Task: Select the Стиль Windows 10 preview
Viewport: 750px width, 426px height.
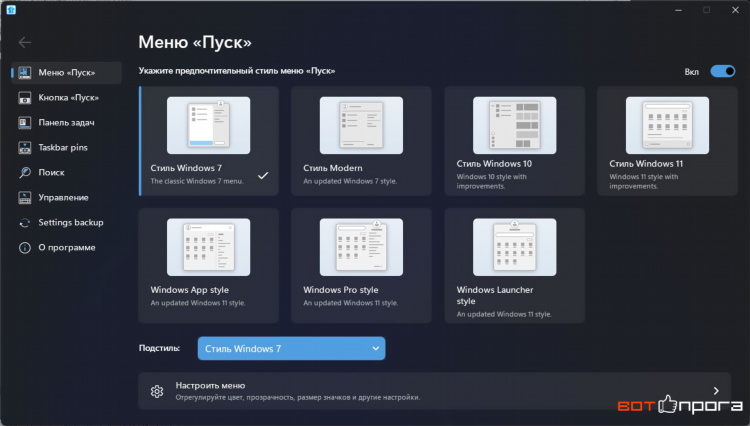Action: click(515, 125)
